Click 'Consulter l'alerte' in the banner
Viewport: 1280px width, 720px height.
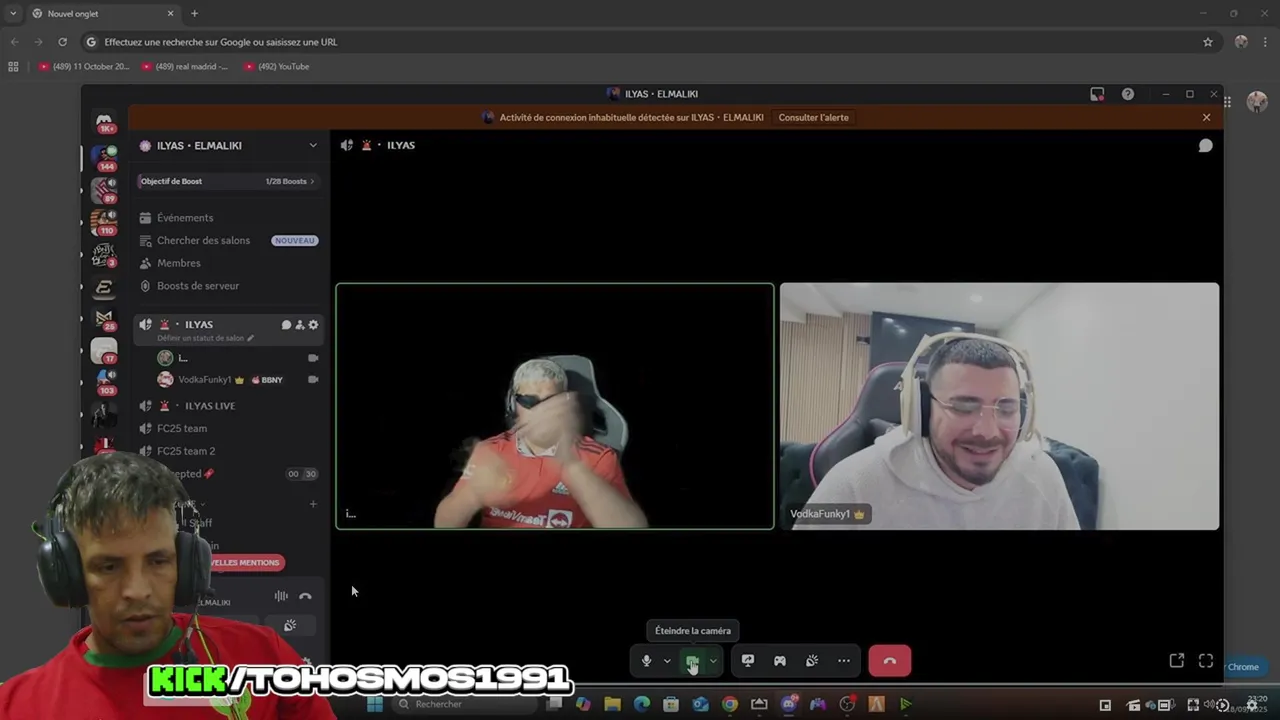(x=813, y=117)
